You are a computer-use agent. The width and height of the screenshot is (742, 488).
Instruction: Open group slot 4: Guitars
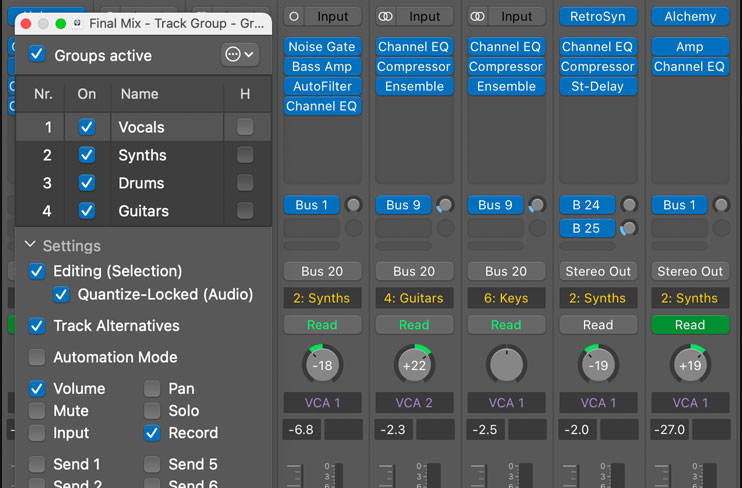click(414, 298)
